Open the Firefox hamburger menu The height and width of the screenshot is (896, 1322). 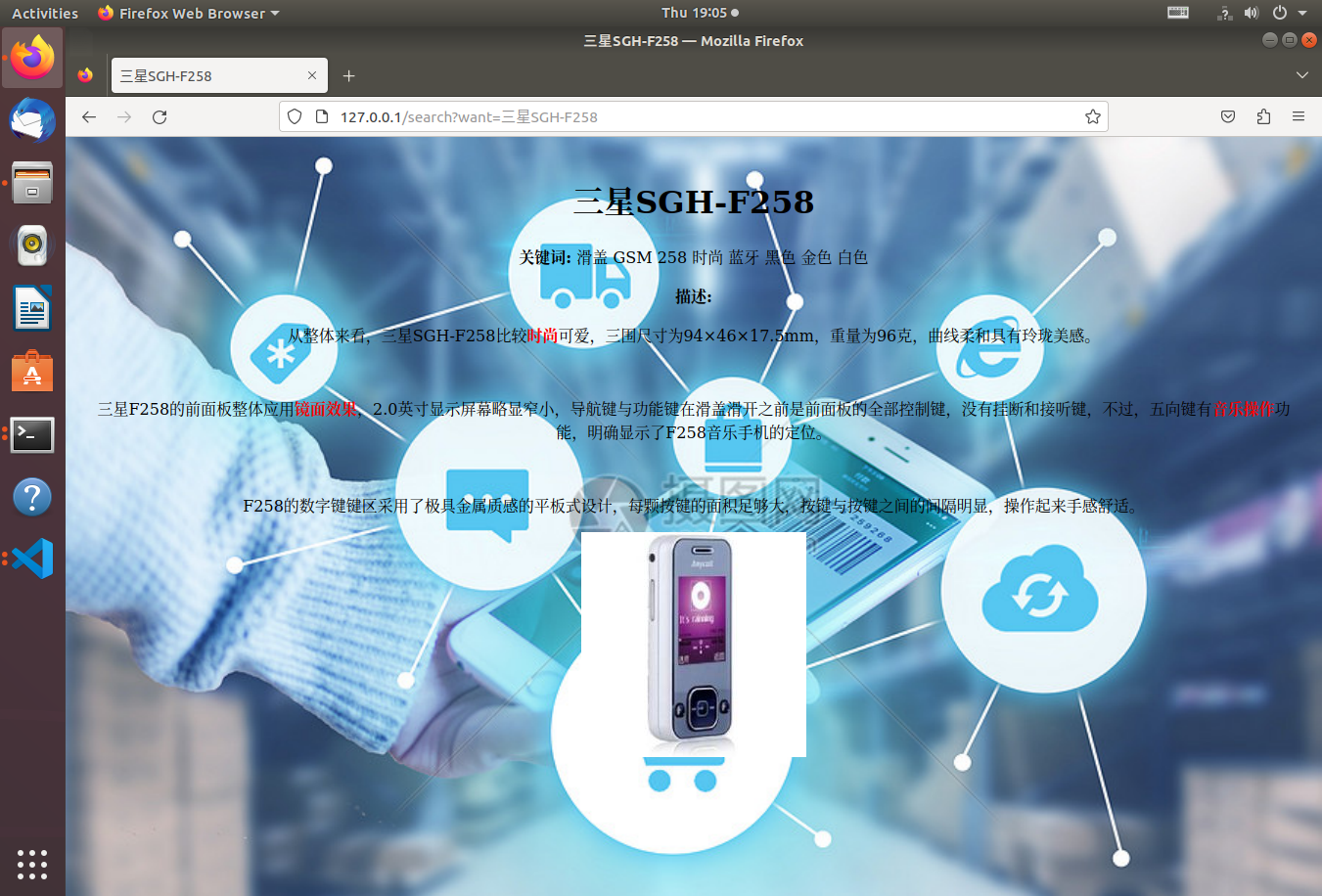(x=1299, y=117)
